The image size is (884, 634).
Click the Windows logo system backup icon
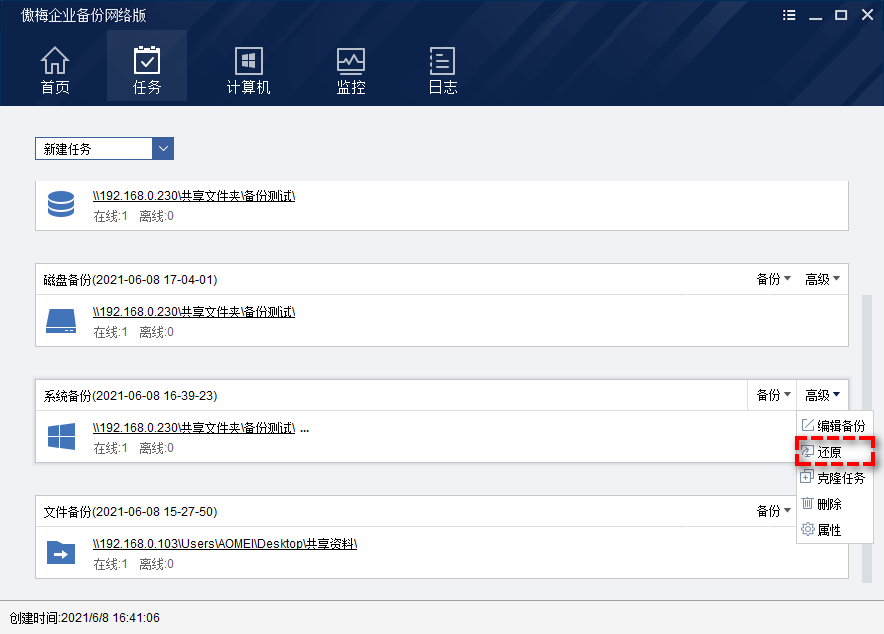click(62, 437)
